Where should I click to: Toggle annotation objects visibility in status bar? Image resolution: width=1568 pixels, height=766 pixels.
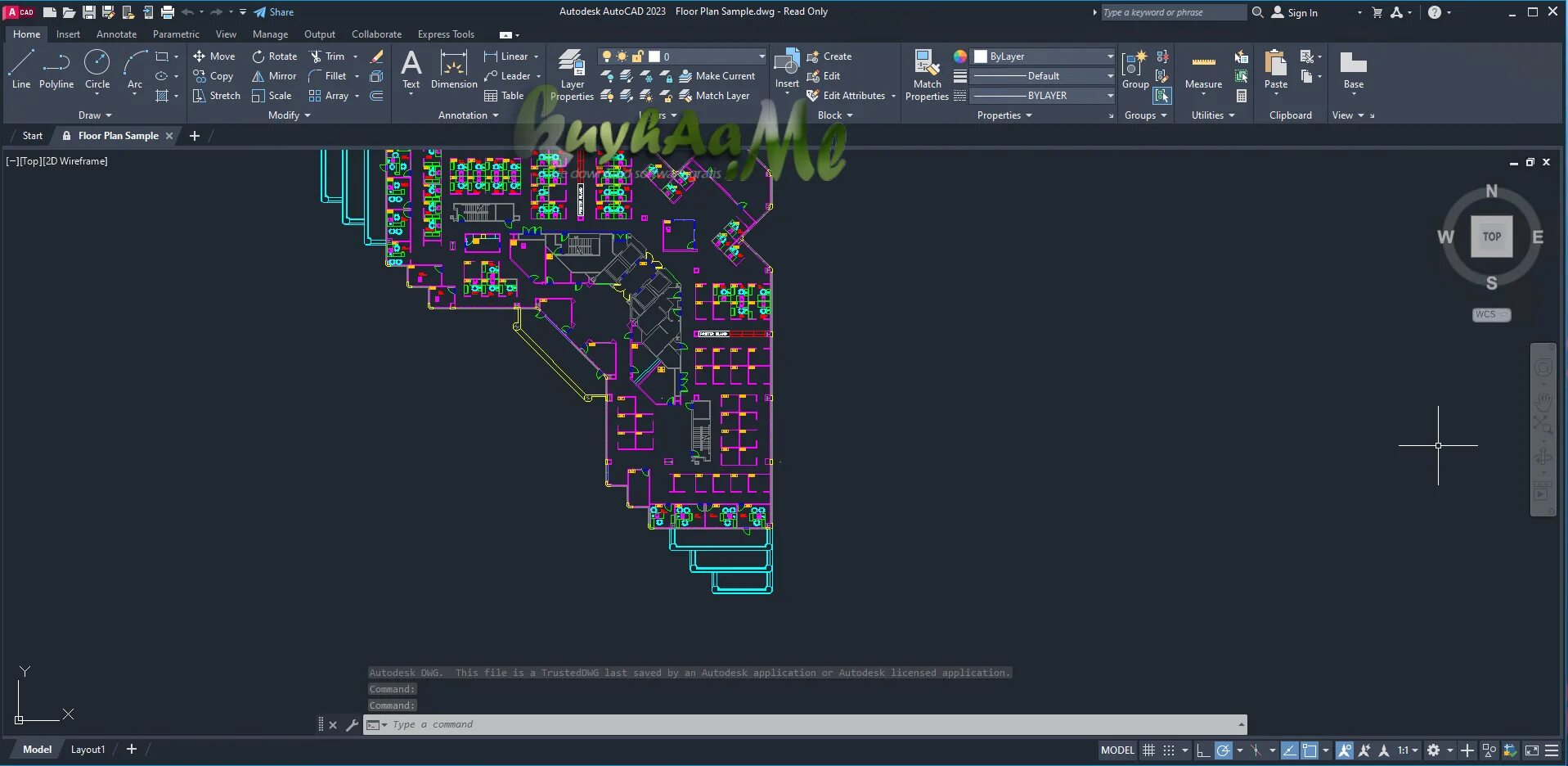click(x=1344, y=750)
